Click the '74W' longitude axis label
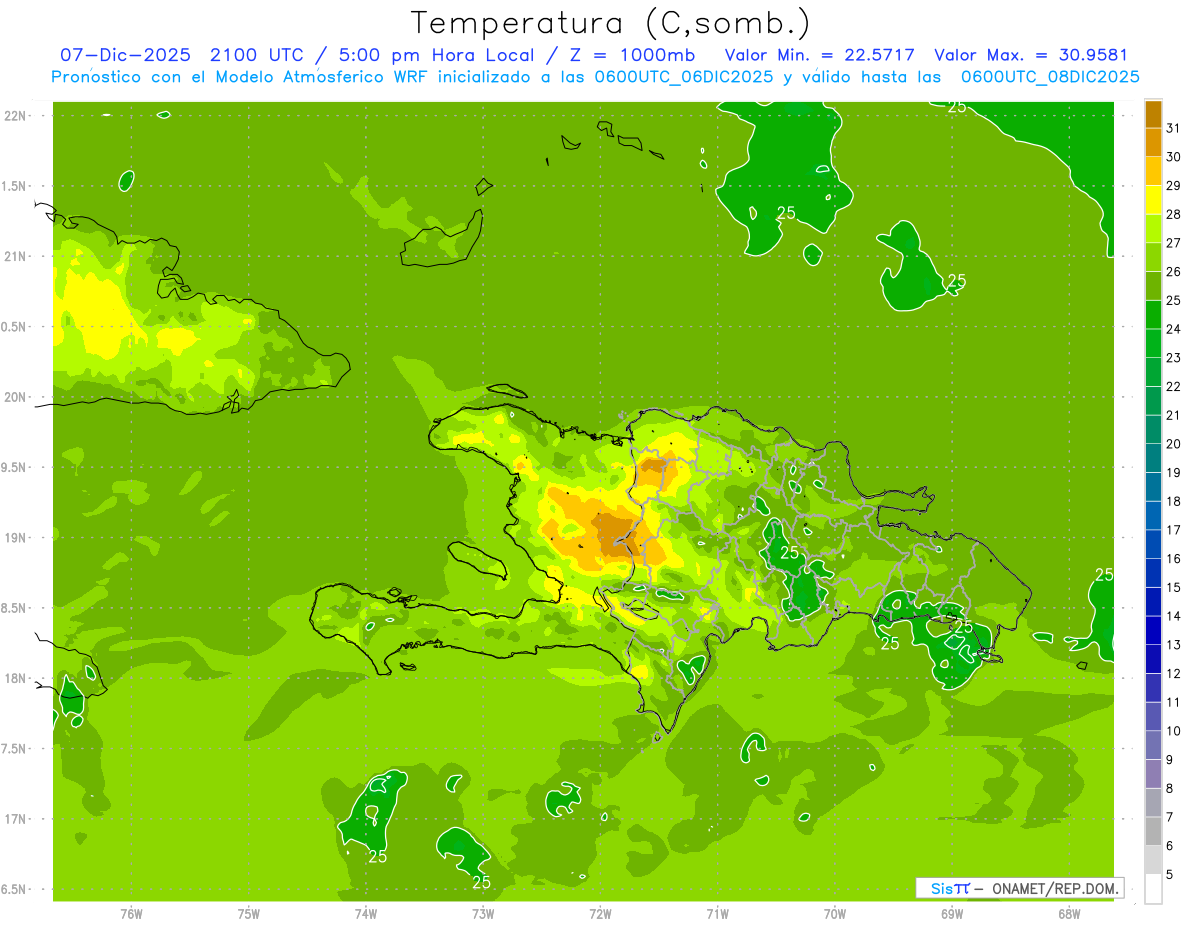The height and width of the screenshot is (927, 1200). [x=366, y=913]
